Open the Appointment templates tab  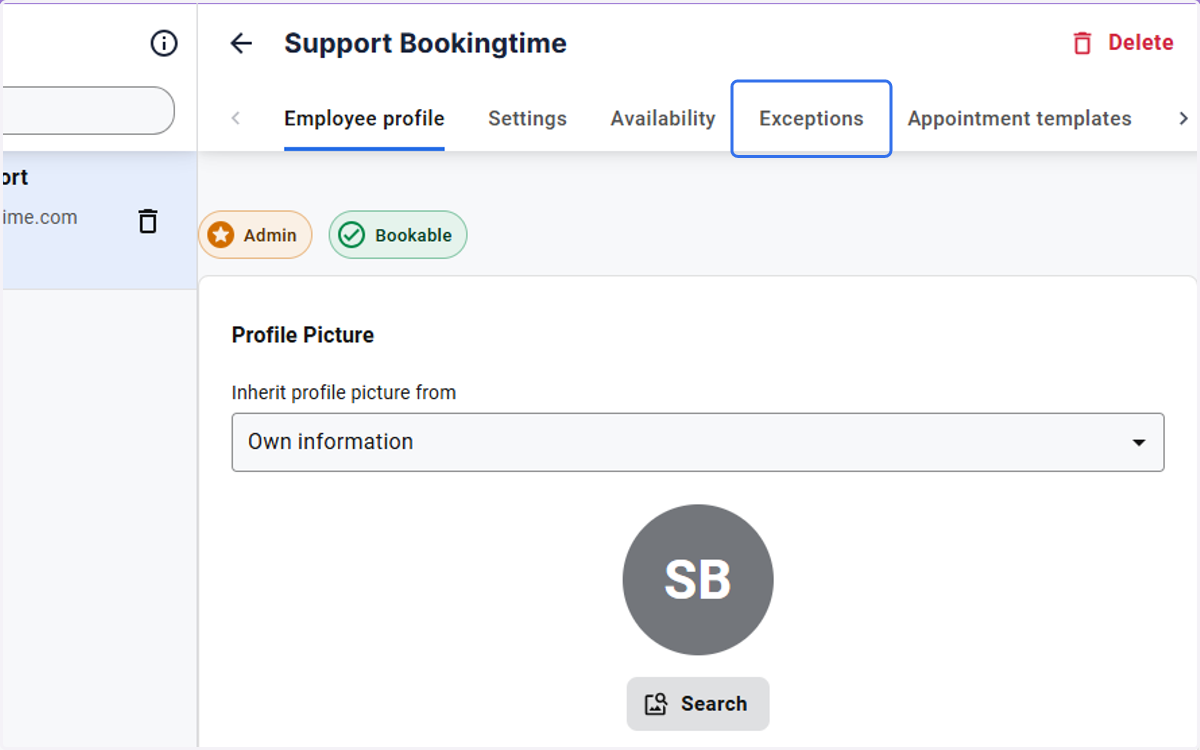tap(1019, 118)
